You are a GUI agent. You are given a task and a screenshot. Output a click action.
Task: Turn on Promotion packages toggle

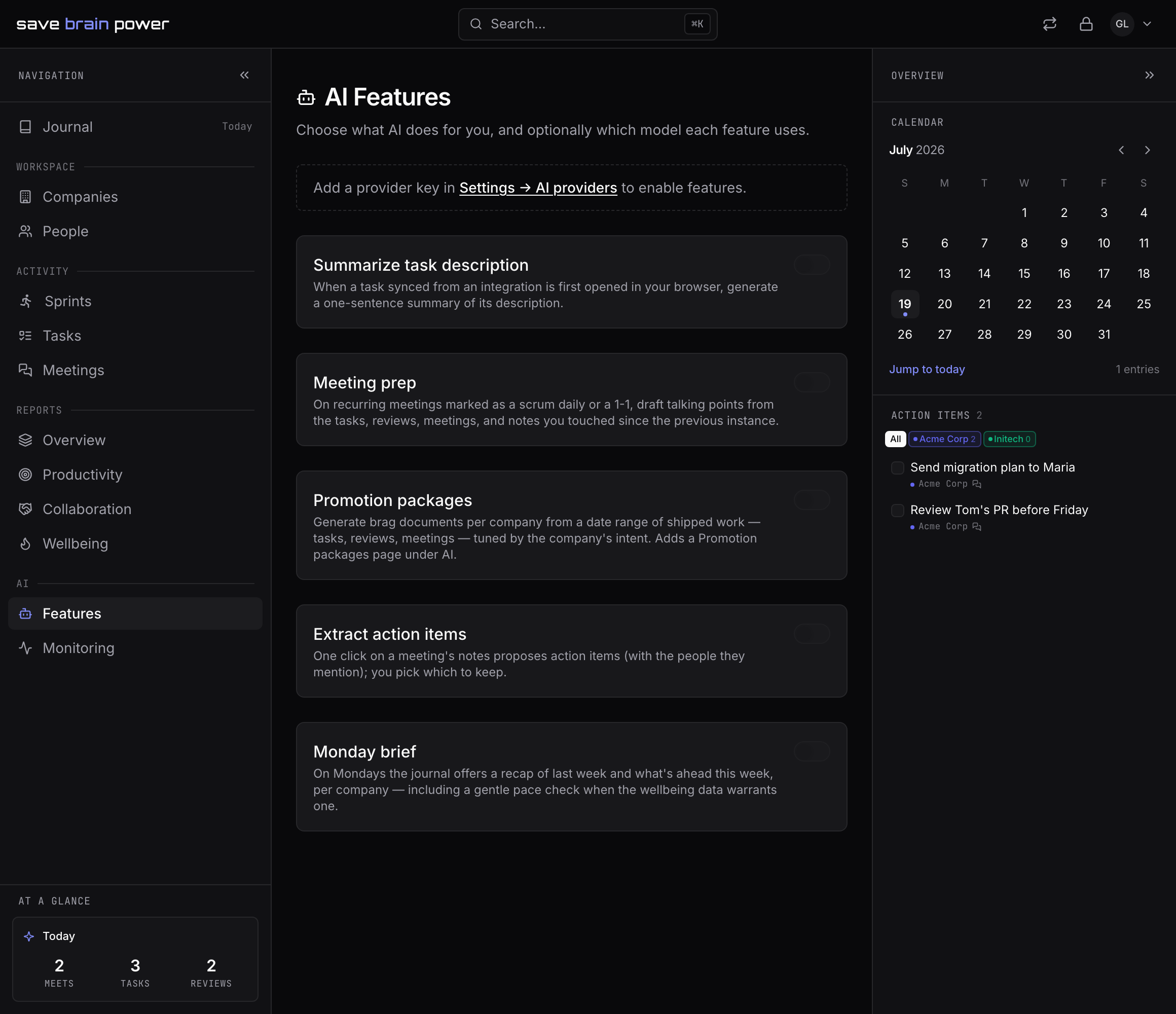point(812,499)
